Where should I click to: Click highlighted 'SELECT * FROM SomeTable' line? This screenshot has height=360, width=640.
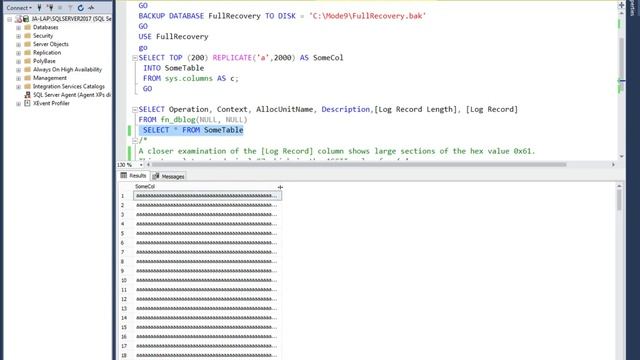pyautogui.click(x=193, y=130)
